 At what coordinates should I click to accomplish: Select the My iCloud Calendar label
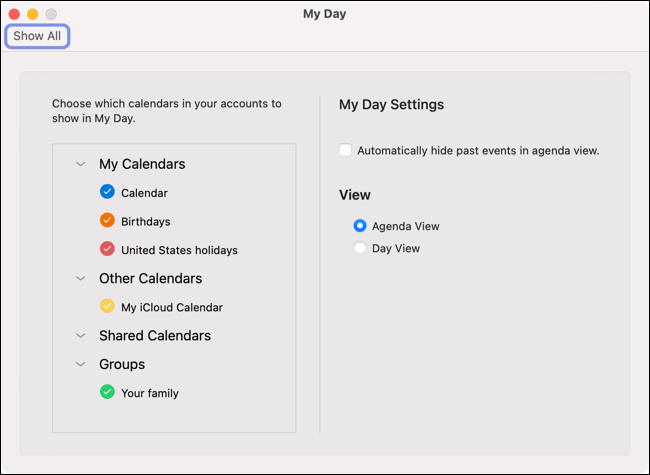coord(172,307)
